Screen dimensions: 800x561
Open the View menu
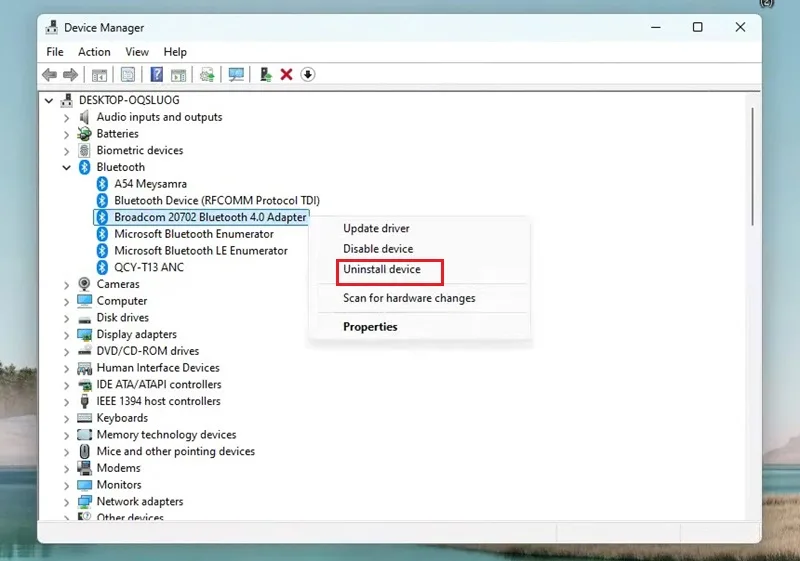(x=137, y=52)
